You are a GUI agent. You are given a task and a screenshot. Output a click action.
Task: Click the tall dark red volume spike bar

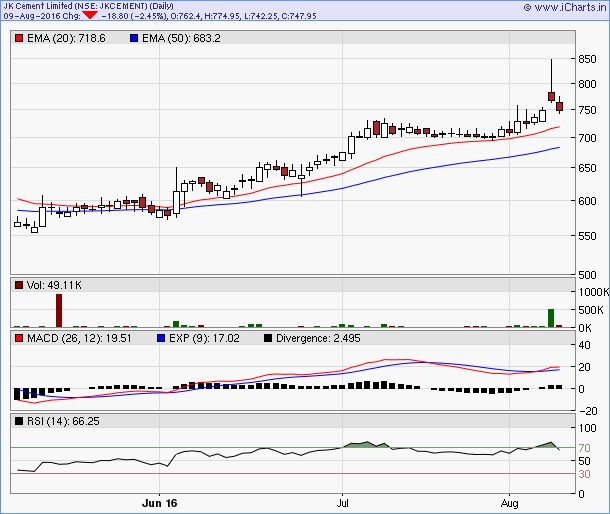pyautogui.click(x=59, y=311)
